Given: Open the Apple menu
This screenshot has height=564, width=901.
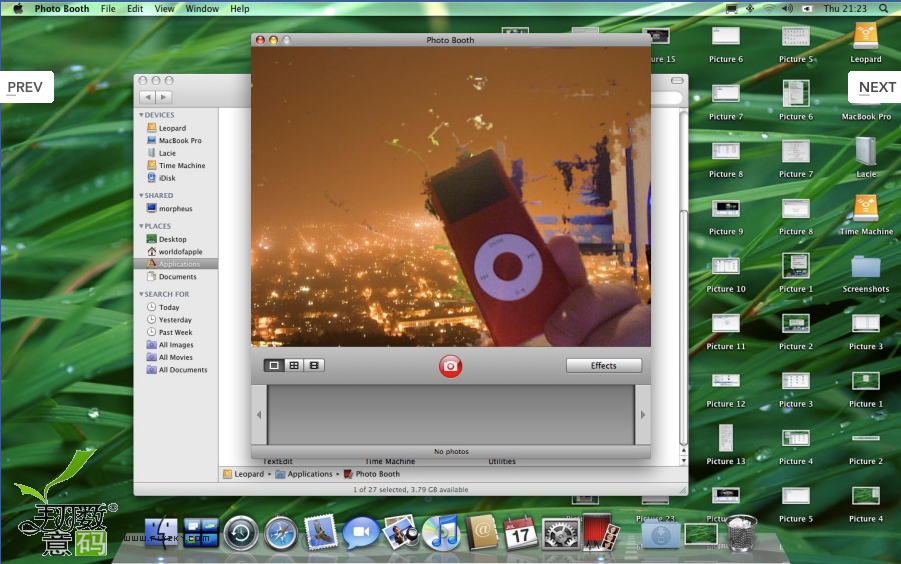Looking at the screenshot, I should [18, 9].
